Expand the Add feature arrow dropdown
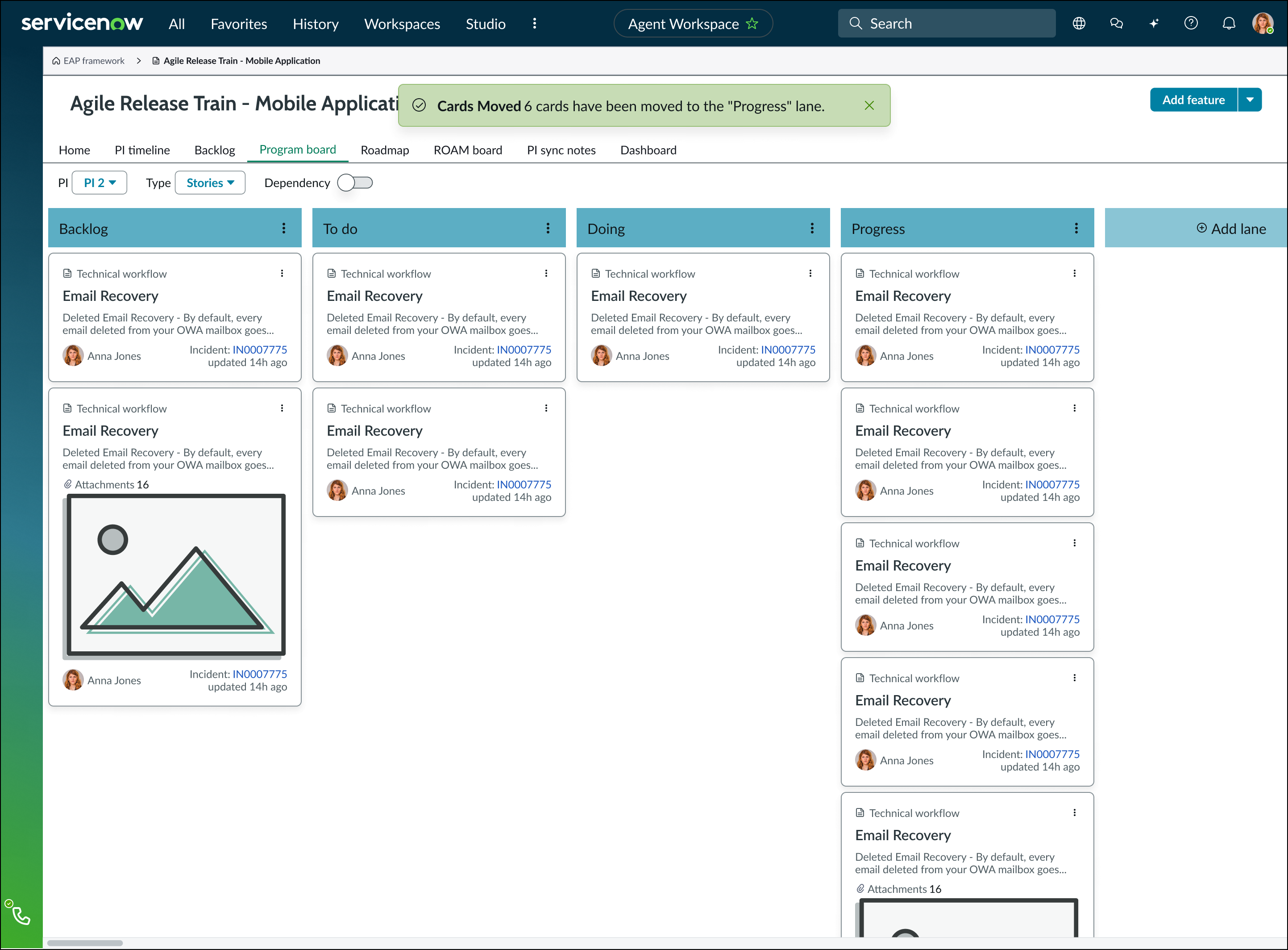 (1250, 100)
